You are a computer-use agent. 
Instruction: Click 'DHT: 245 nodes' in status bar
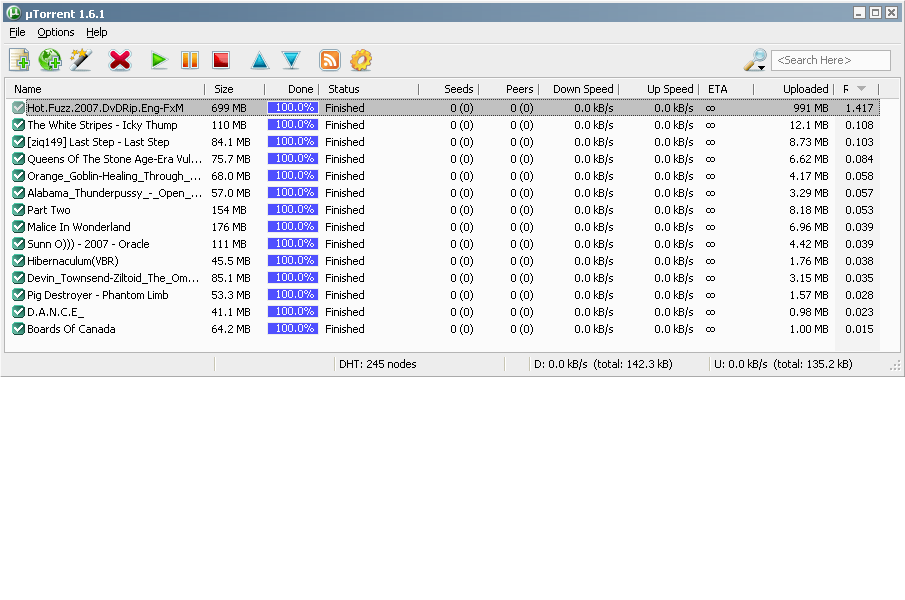pos(377,364)
